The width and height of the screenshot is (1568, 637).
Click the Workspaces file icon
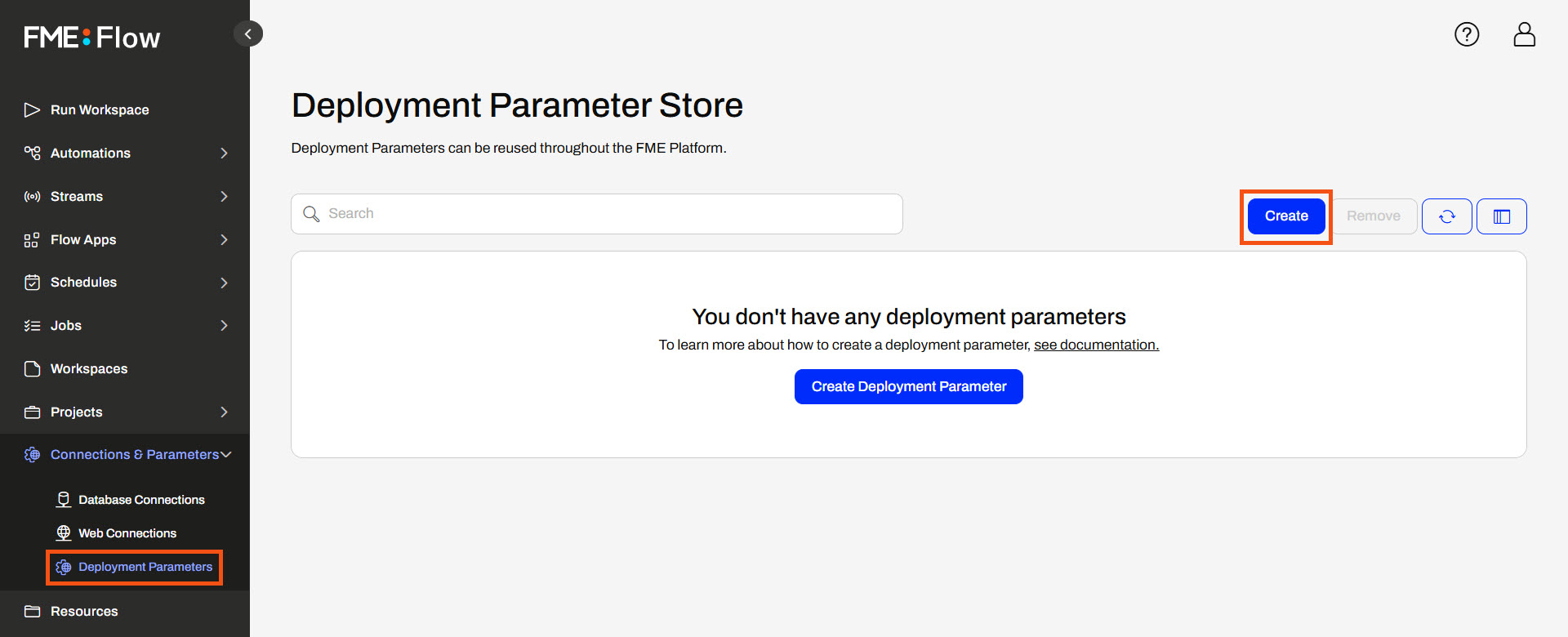point(32,368)
